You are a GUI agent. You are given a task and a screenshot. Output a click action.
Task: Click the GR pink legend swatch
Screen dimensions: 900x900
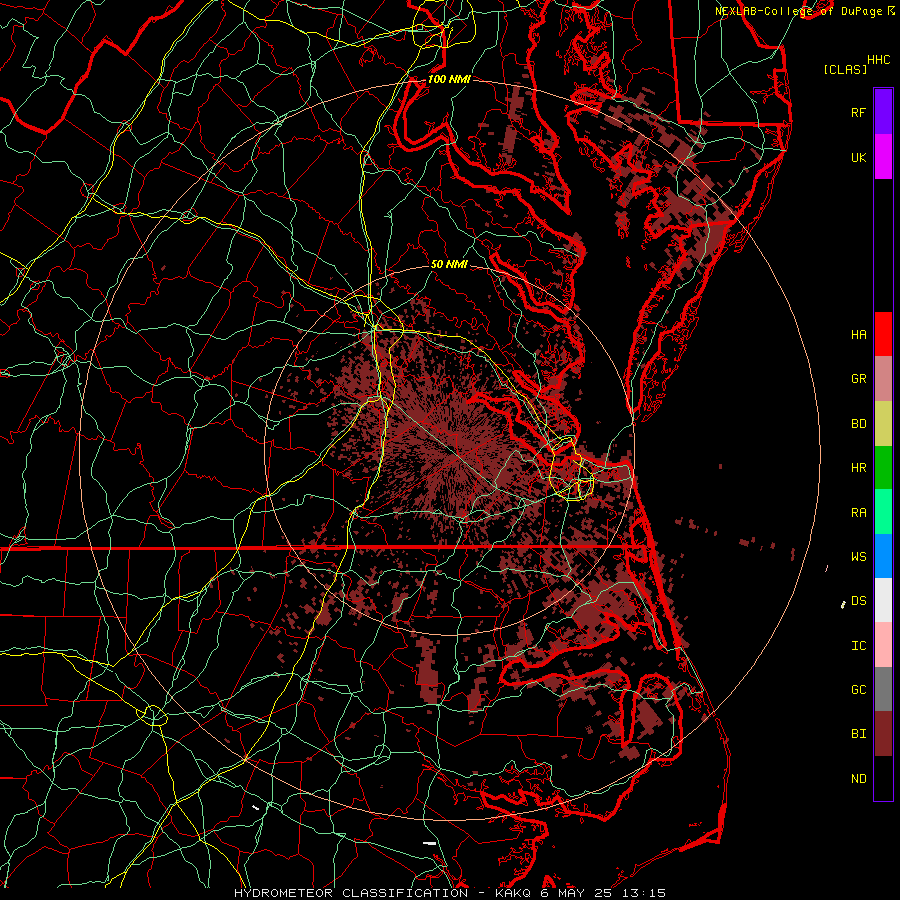[883, 378]
